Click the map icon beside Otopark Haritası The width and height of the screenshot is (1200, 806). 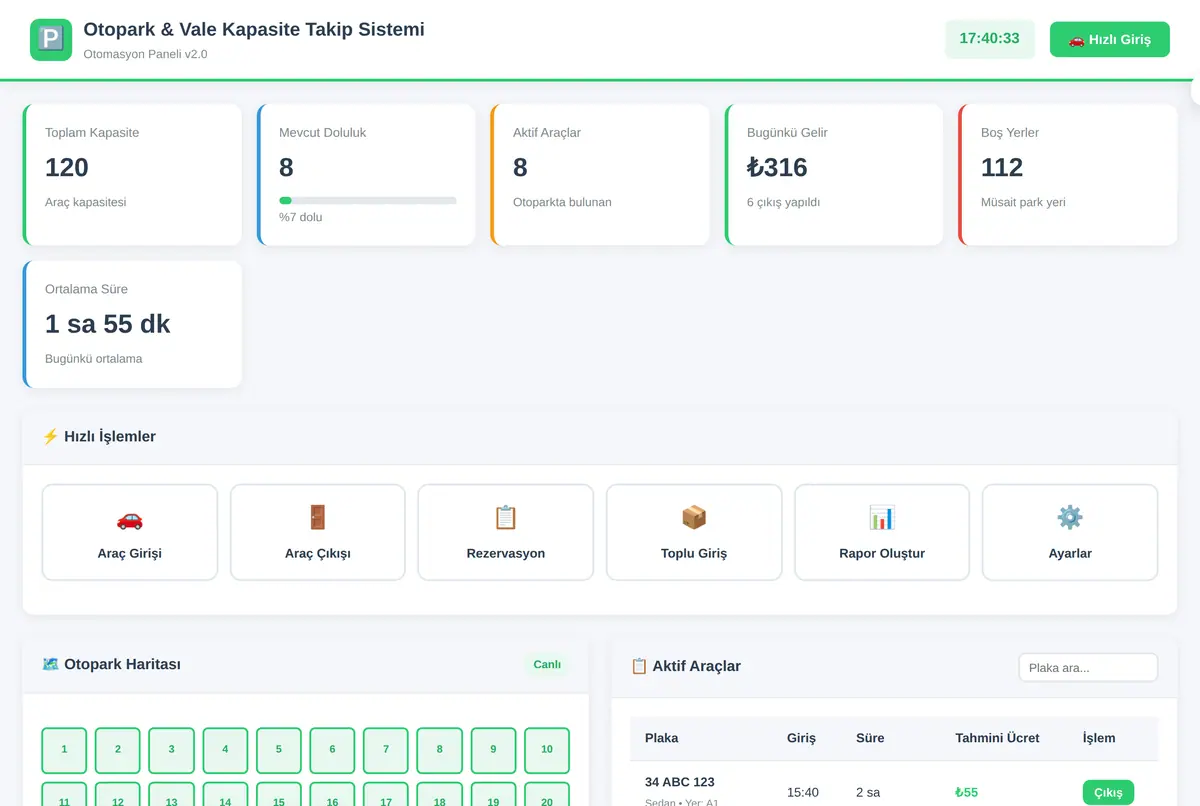coord(51,664)
